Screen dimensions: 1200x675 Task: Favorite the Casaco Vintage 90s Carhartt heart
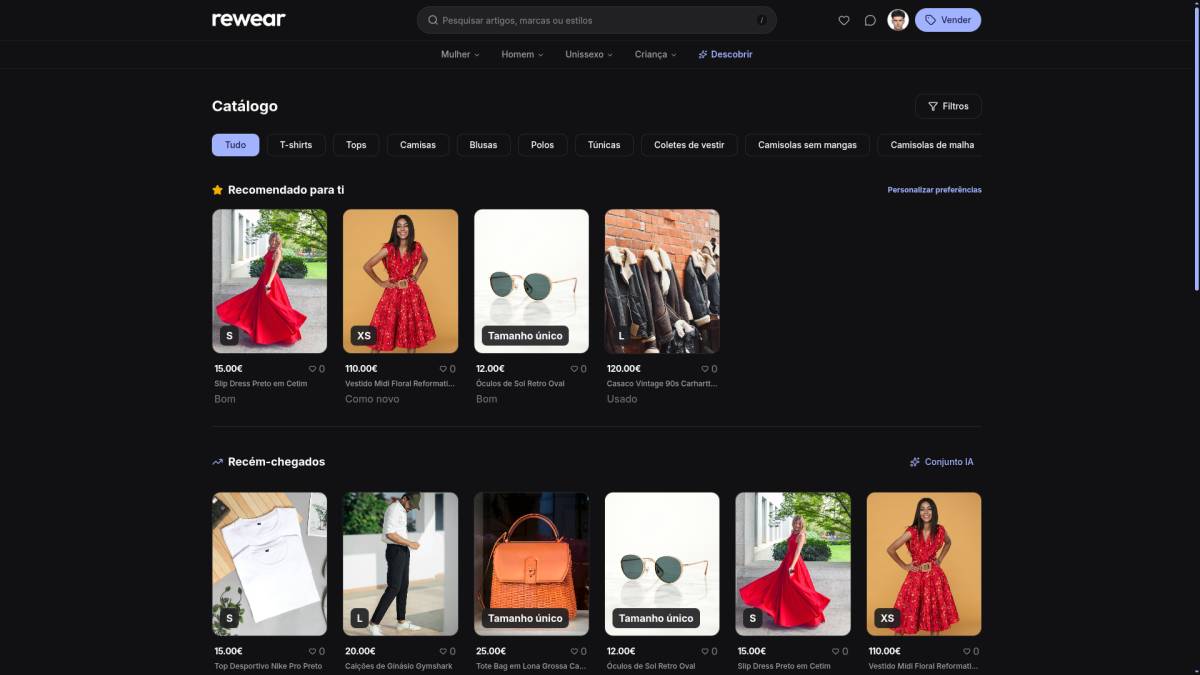click(704, 369)
